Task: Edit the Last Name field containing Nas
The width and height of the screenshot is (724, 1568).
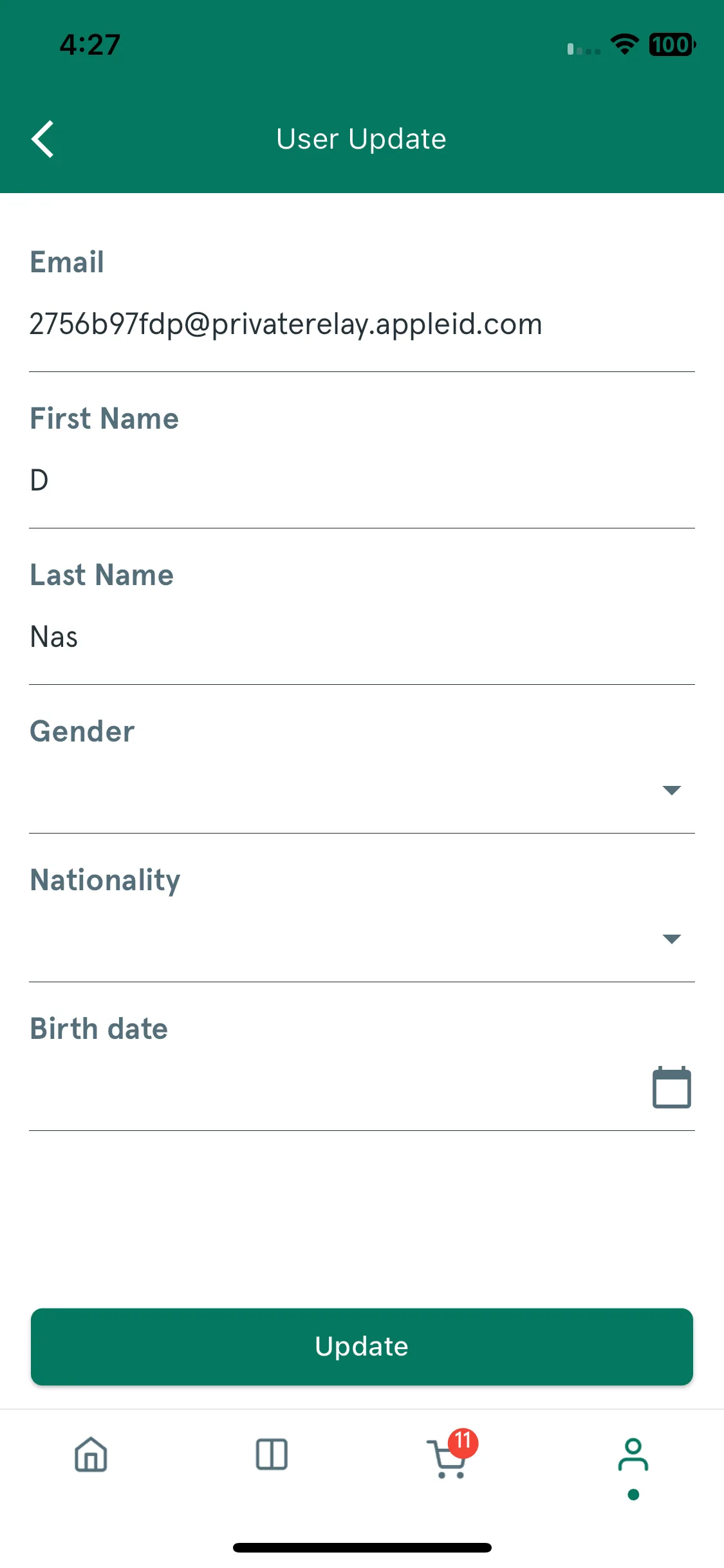Action: point(362,637)
